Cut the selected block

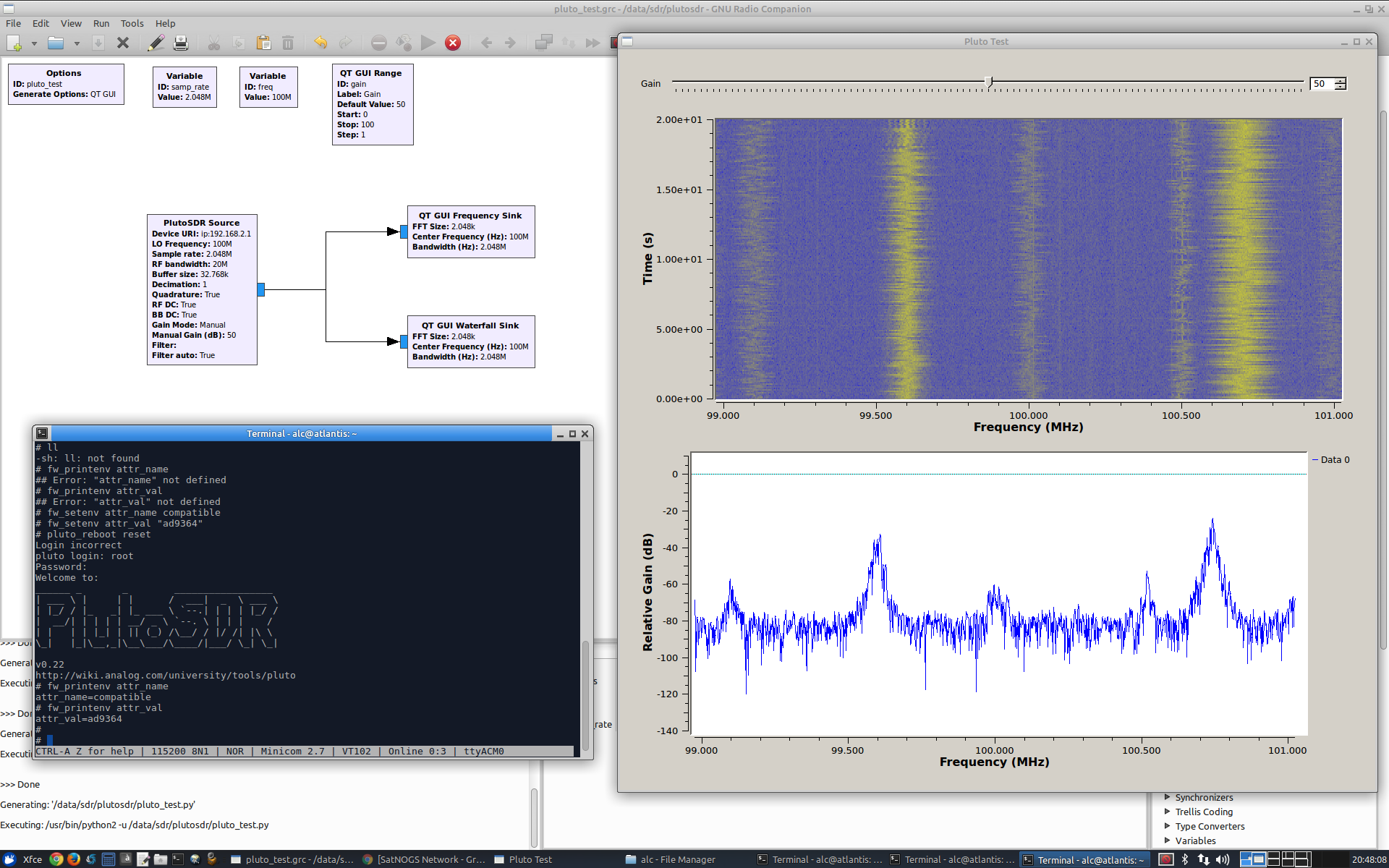coord(214,43)
